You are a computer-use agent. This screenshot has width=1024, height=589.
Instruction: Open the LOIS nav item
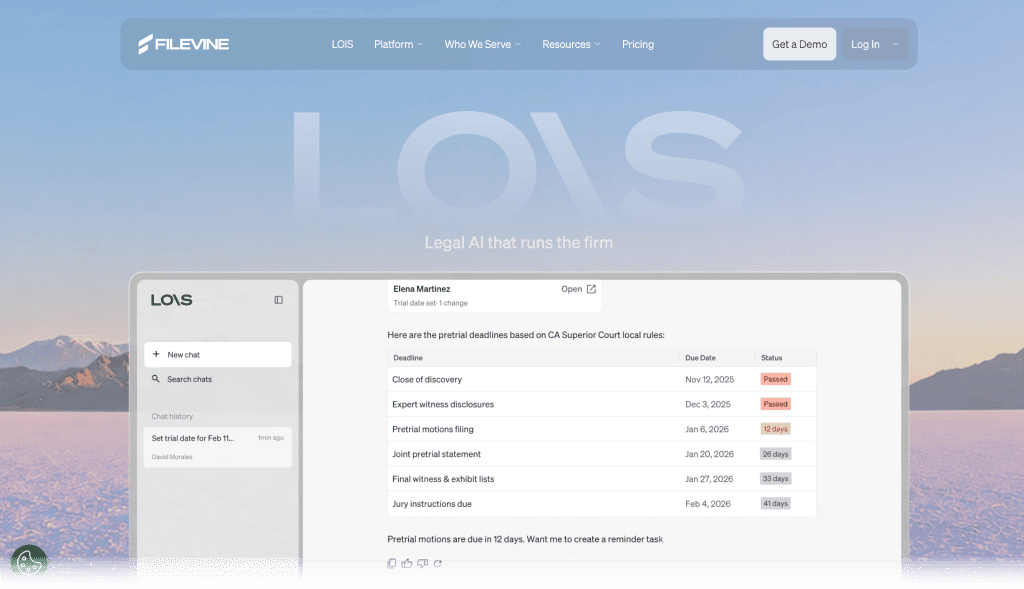tap(342, 44)
